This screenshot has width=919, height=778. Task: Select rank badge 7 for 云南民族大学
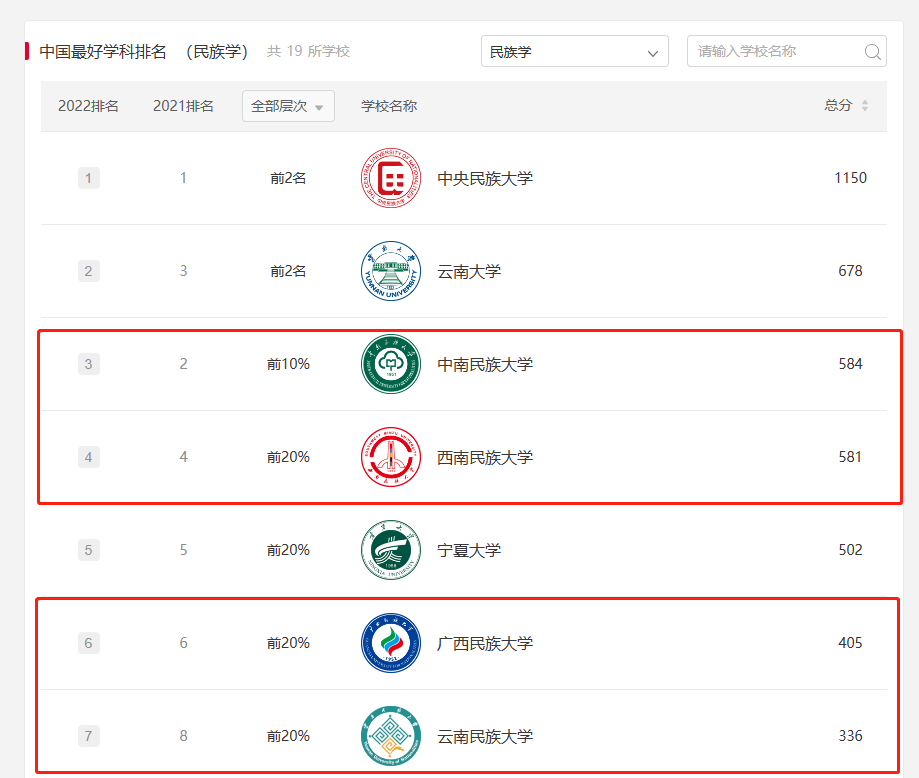(x=89, y=736)
